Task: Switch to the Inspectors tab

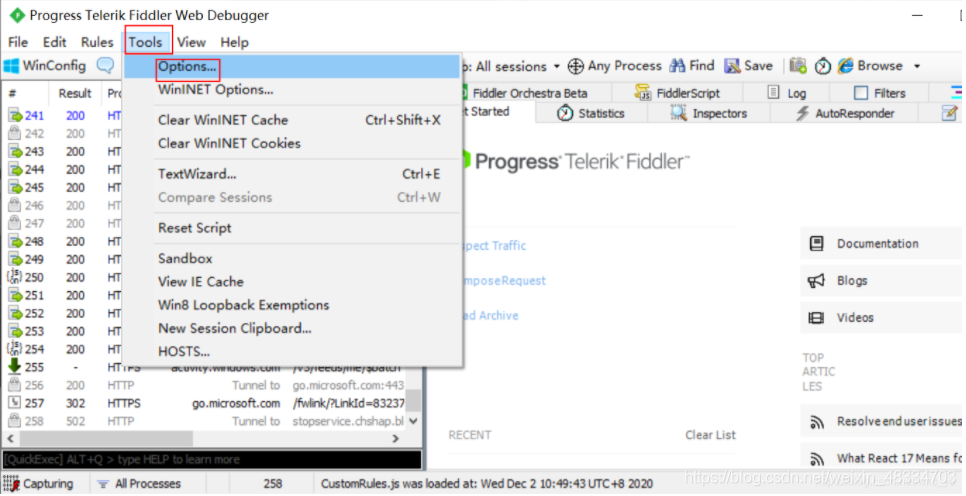Action: [708, 113]
